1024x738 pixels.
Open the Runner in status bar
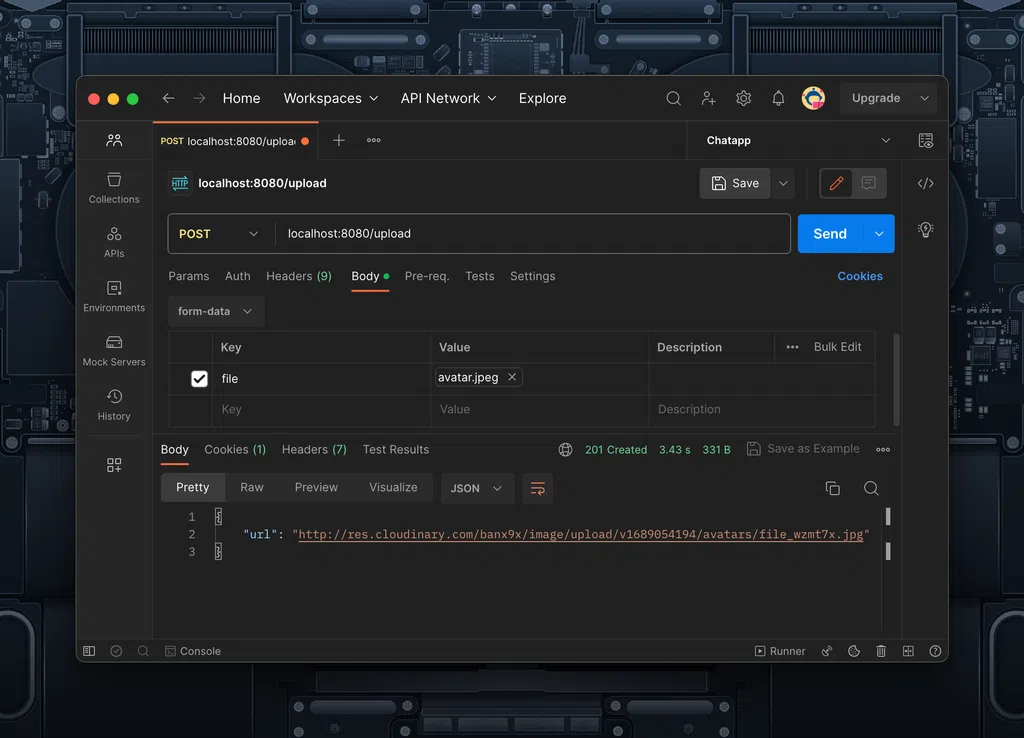pyautogui.click(x=780, y=651)
